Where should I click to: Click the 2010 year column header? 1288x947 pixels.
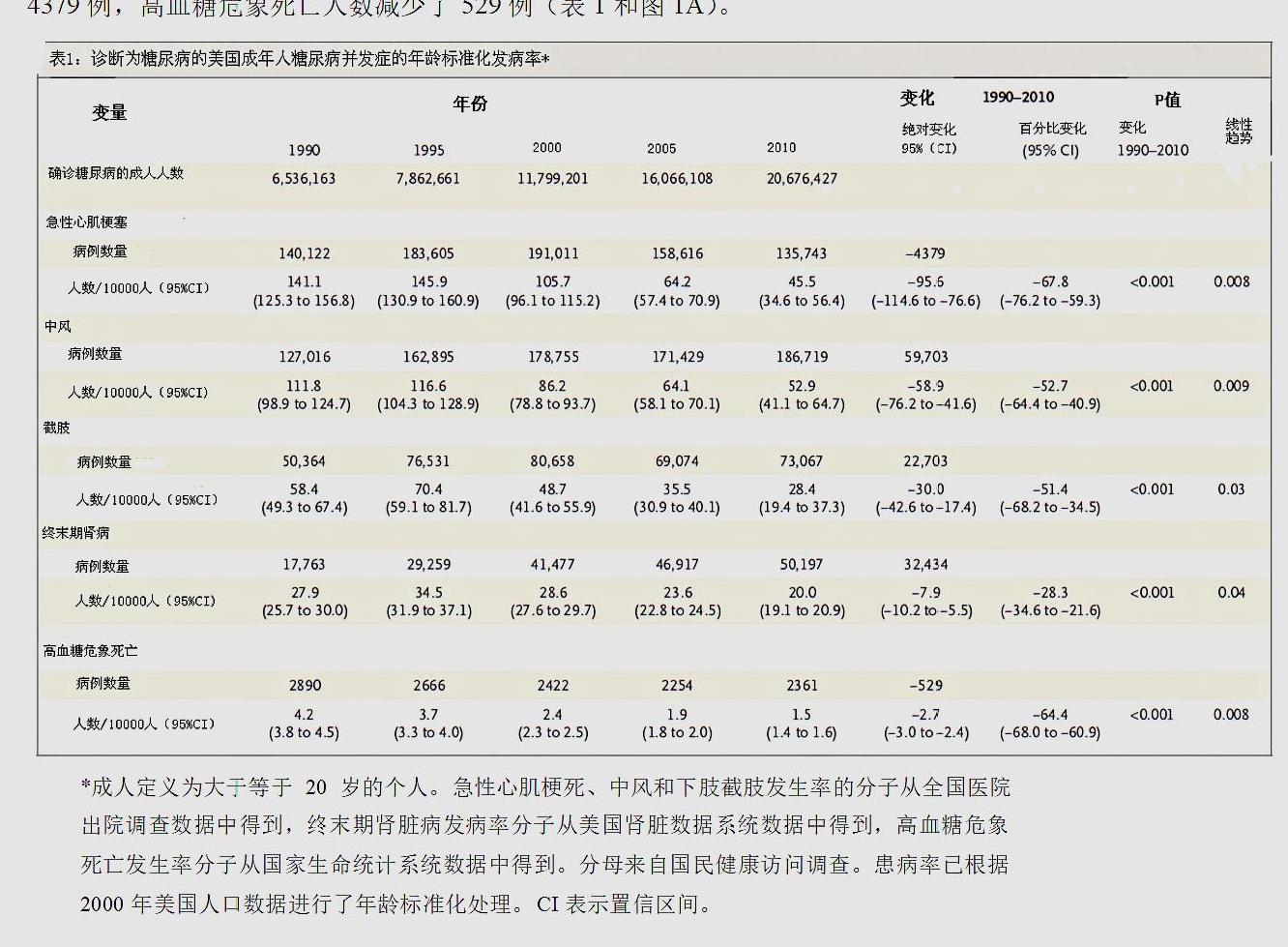[781, 148]
